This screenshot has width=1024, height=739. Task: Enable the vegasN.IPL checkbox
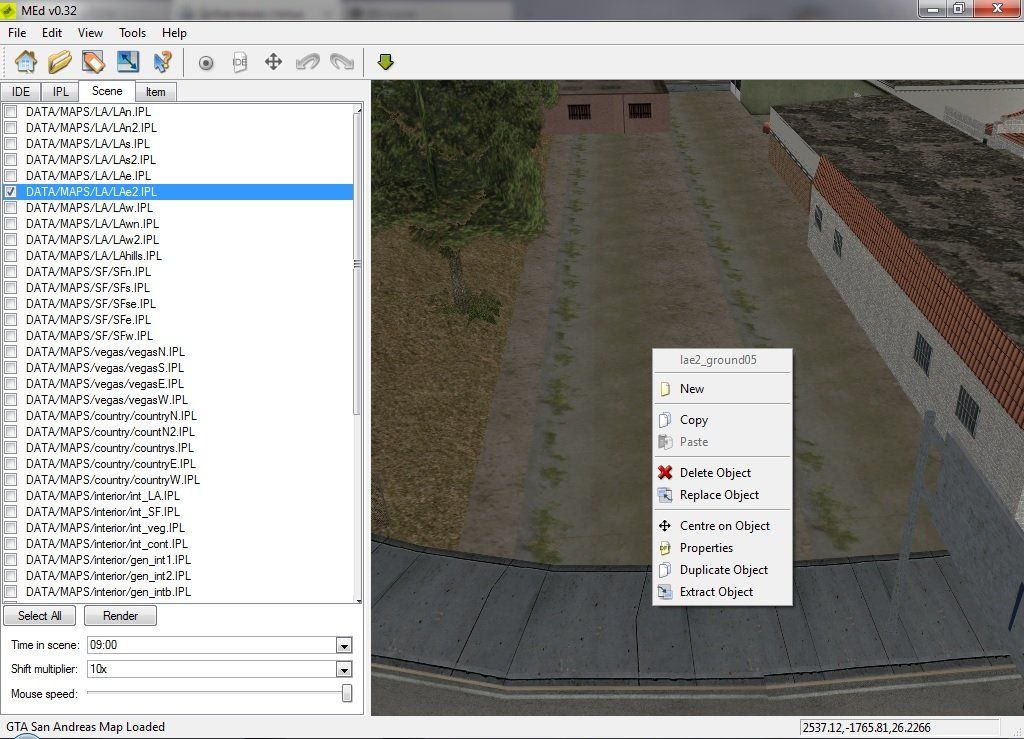point(10,351)
